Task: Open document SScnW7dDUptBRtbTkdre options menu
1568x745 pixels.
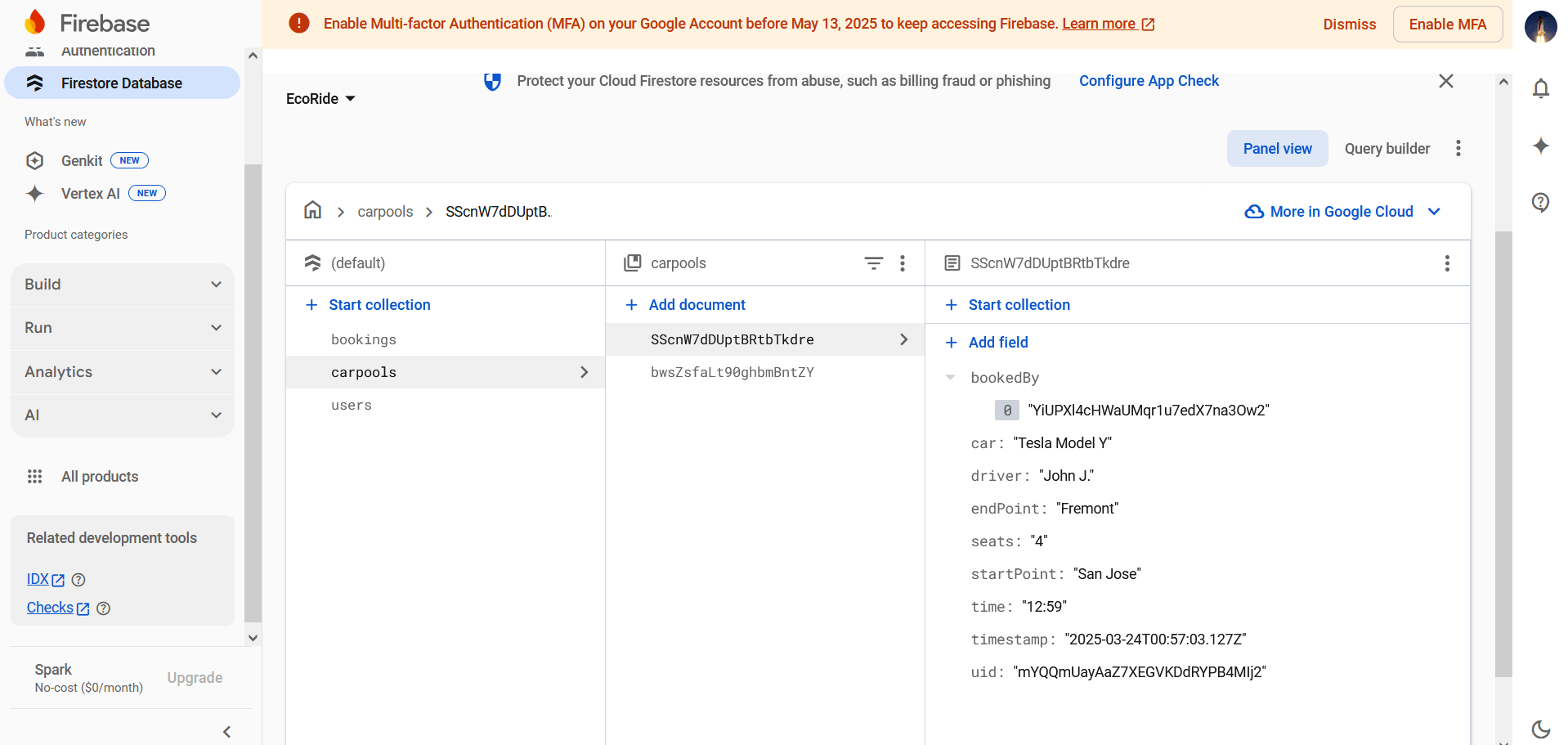Action: [1446, 263]
